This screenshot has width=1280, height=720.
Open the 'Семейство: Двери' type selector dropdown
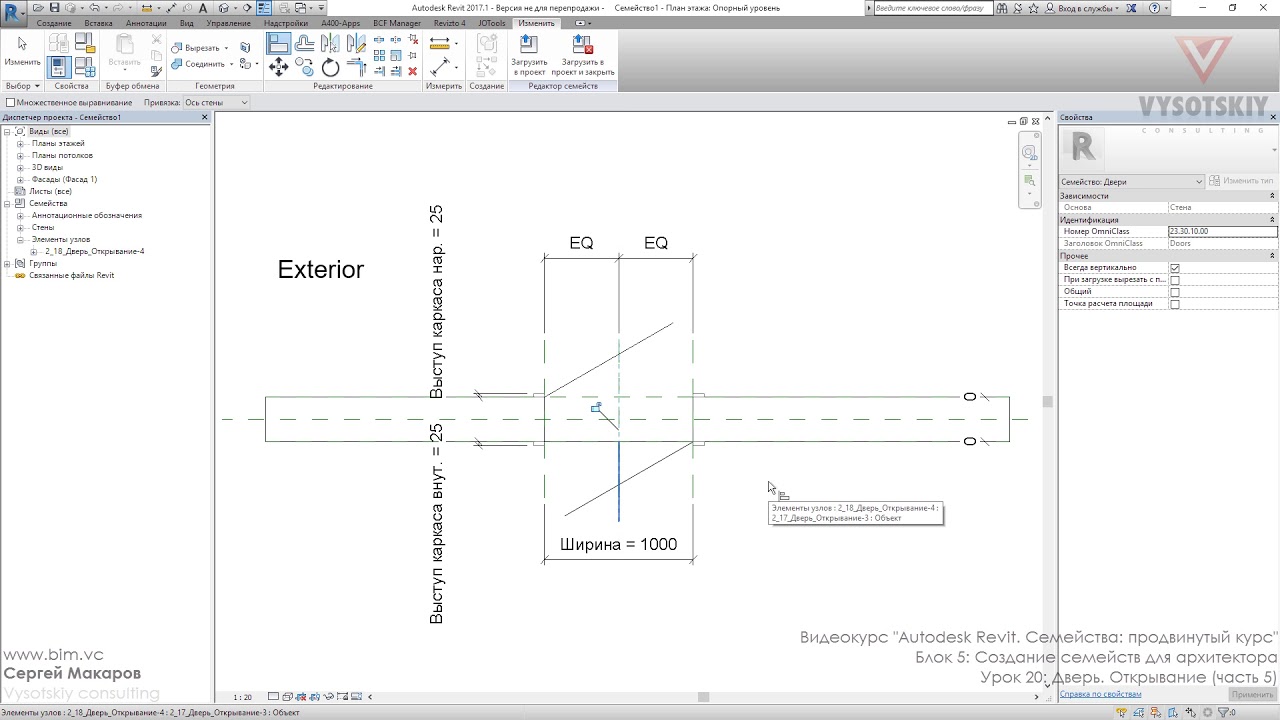[1132, 181]
